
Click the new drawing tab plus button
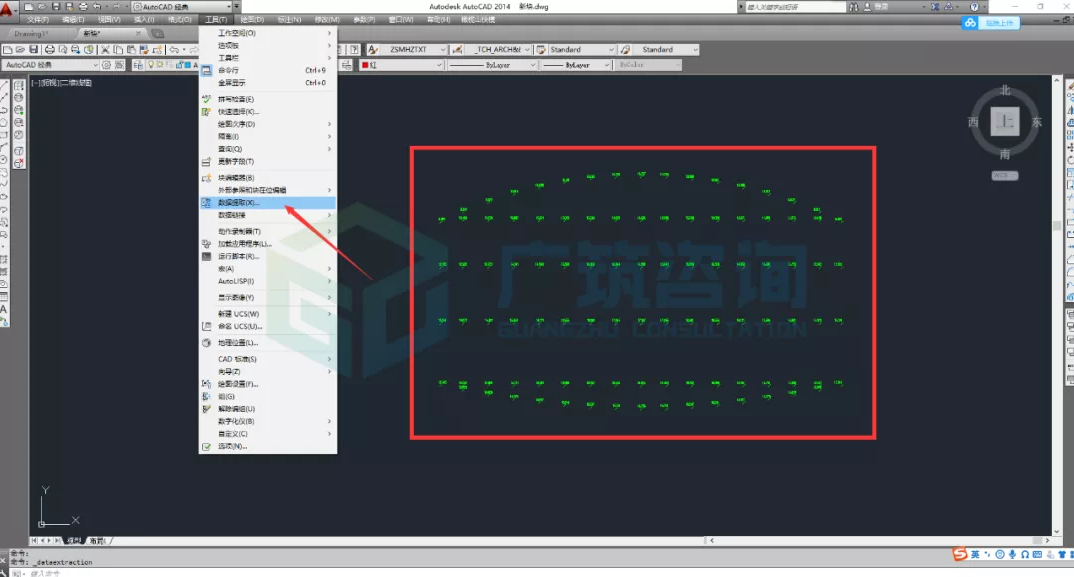tap(158, 34)
